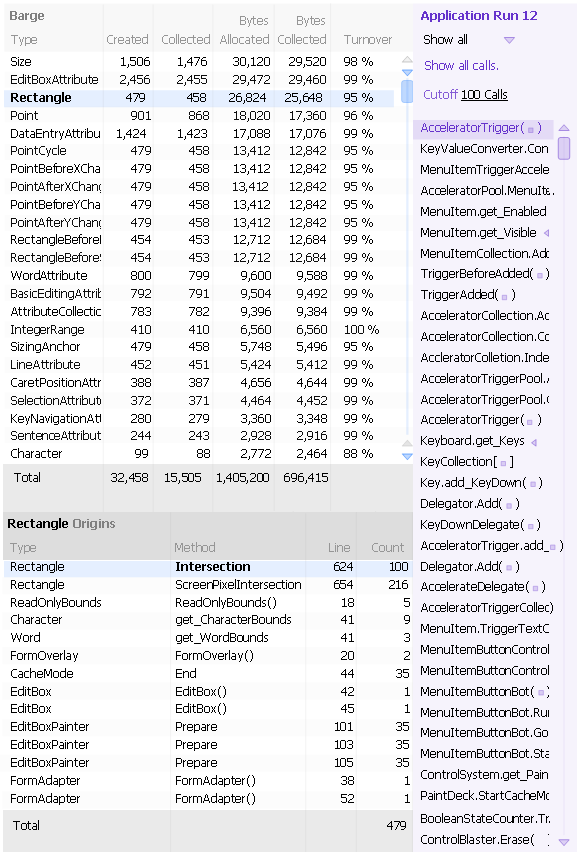
Task: Click the Show all calls link
Action: tap(461, 65)
